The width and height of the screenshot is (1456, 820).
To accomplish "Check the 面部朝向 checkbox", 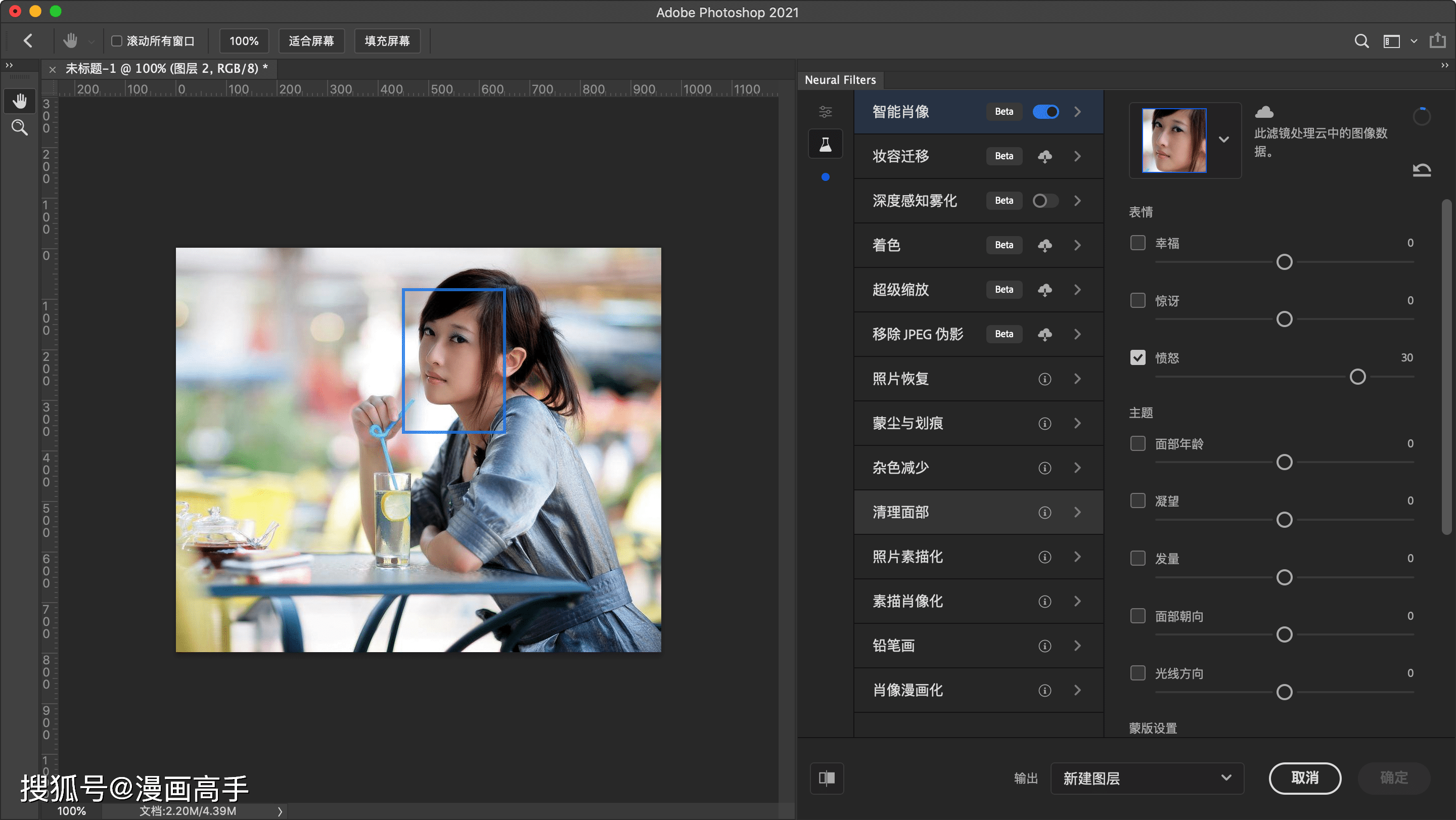I will click(x=1138, y=615).
